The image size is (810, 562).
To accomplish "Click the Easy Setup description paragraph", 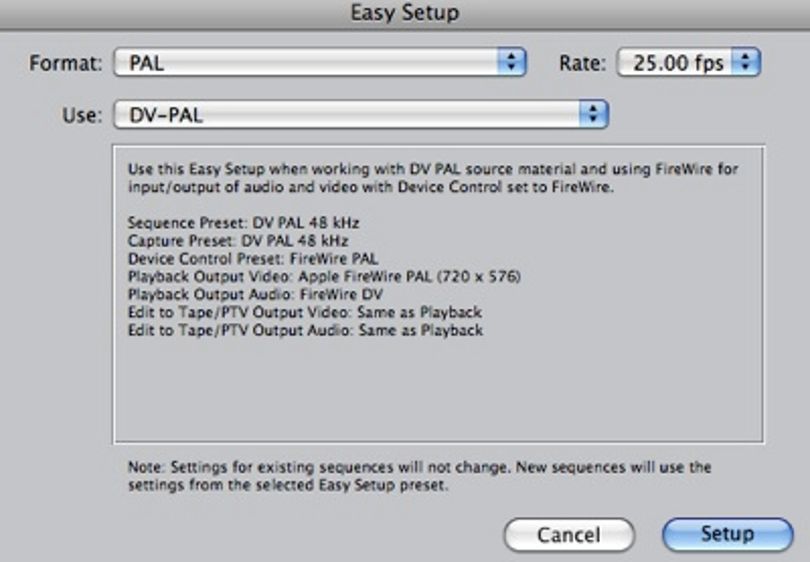I will point(433,178).
